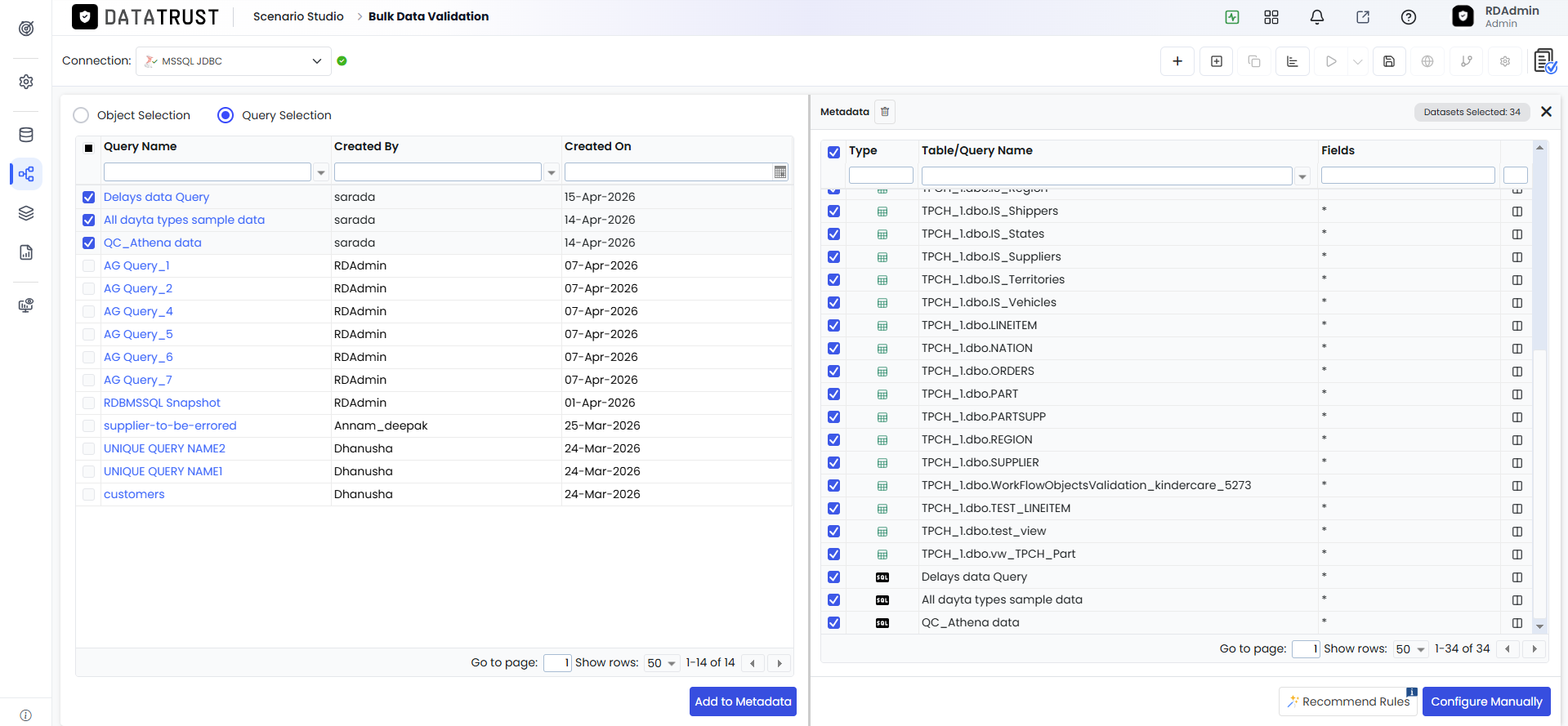Select the Scenario Studio workflow sidebar icon
This screenshot has height=726, width=1568.
tap(26, 174)
